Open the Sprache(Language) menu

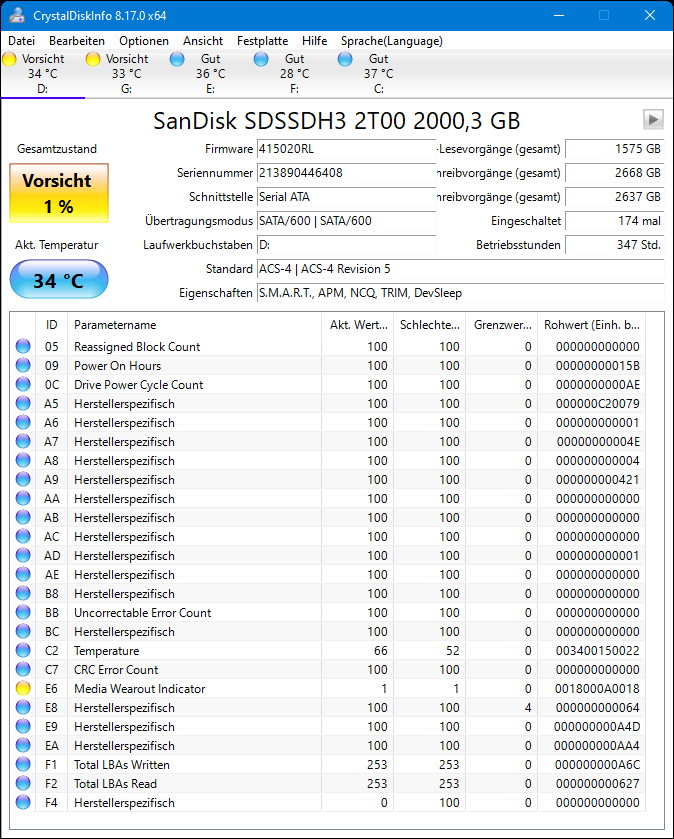[392, 41]
